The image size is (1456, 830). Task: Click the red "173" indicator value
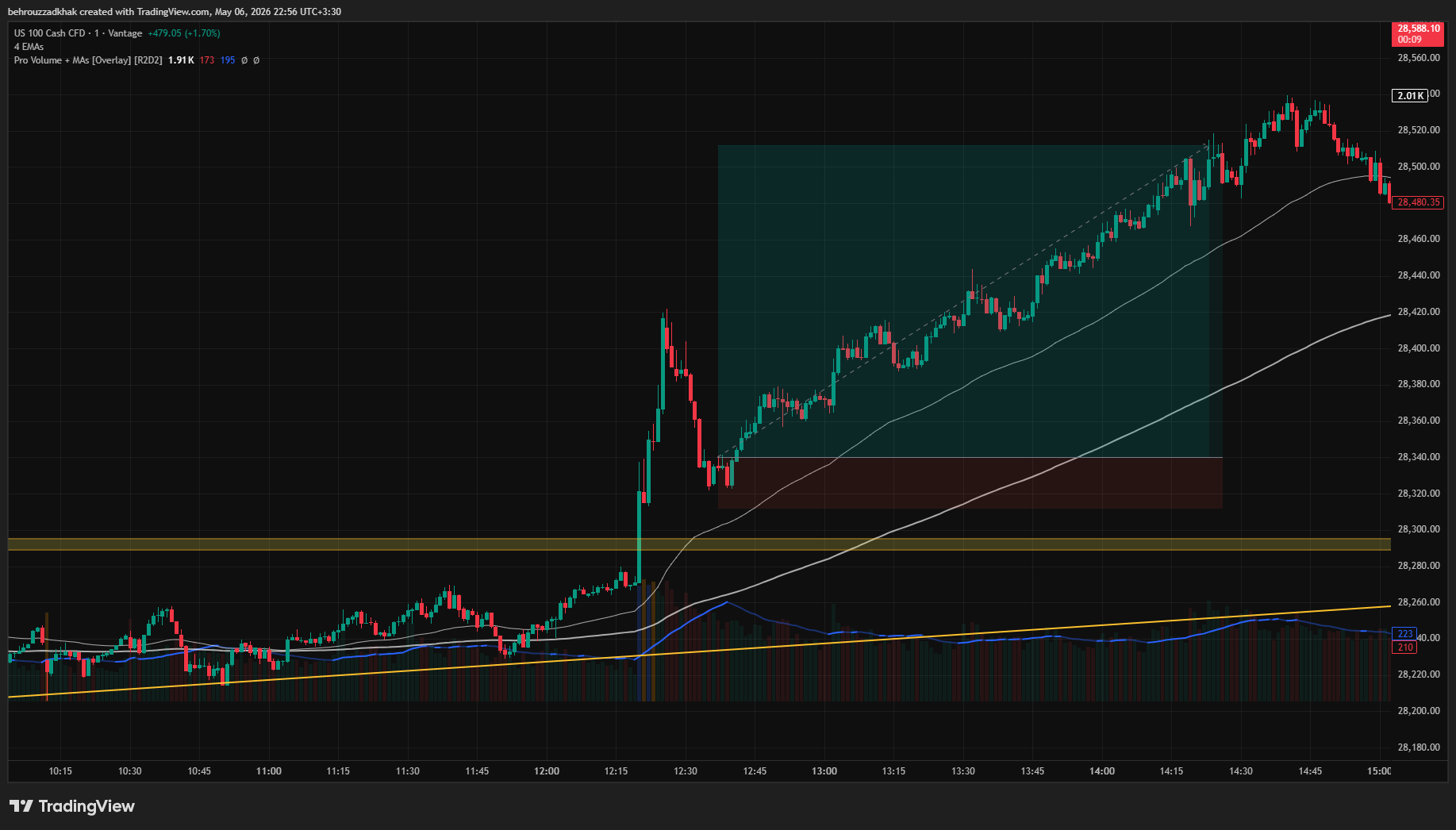pyautogui.click(x=207, y=60)
